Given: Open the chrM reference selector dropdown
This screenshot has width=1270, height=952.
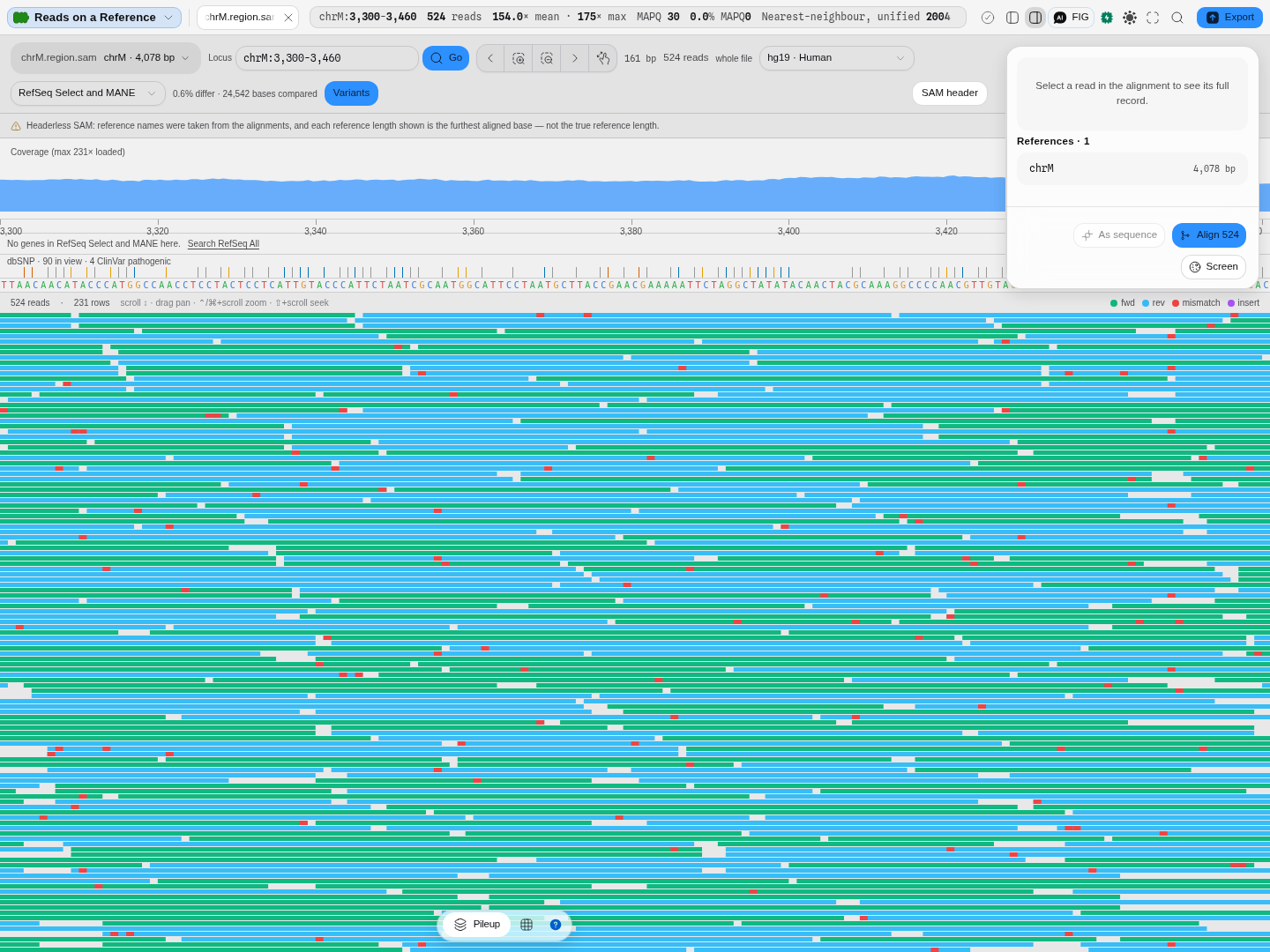Looking at the screenshot, I should [x=106, y=58].
